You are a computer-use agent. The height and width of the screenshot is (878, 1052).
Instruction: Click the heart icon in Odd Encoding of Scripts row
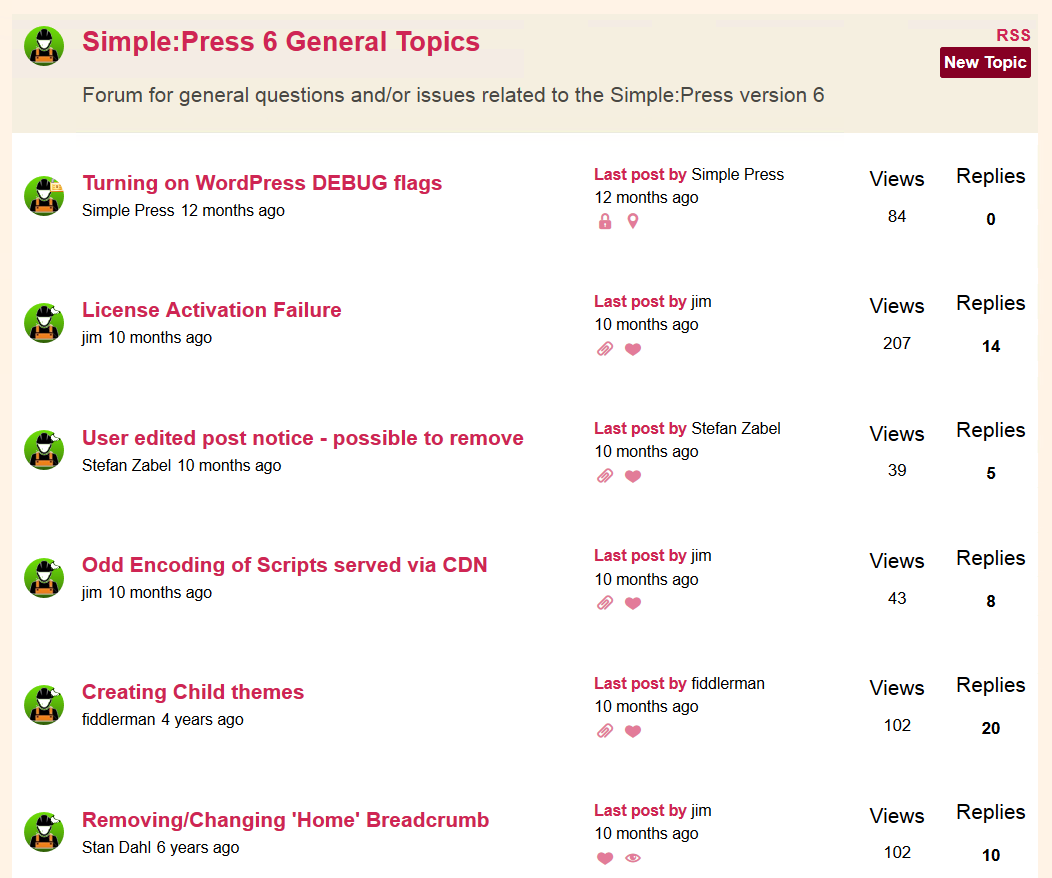pyautogui.click(x=633, y=603)
